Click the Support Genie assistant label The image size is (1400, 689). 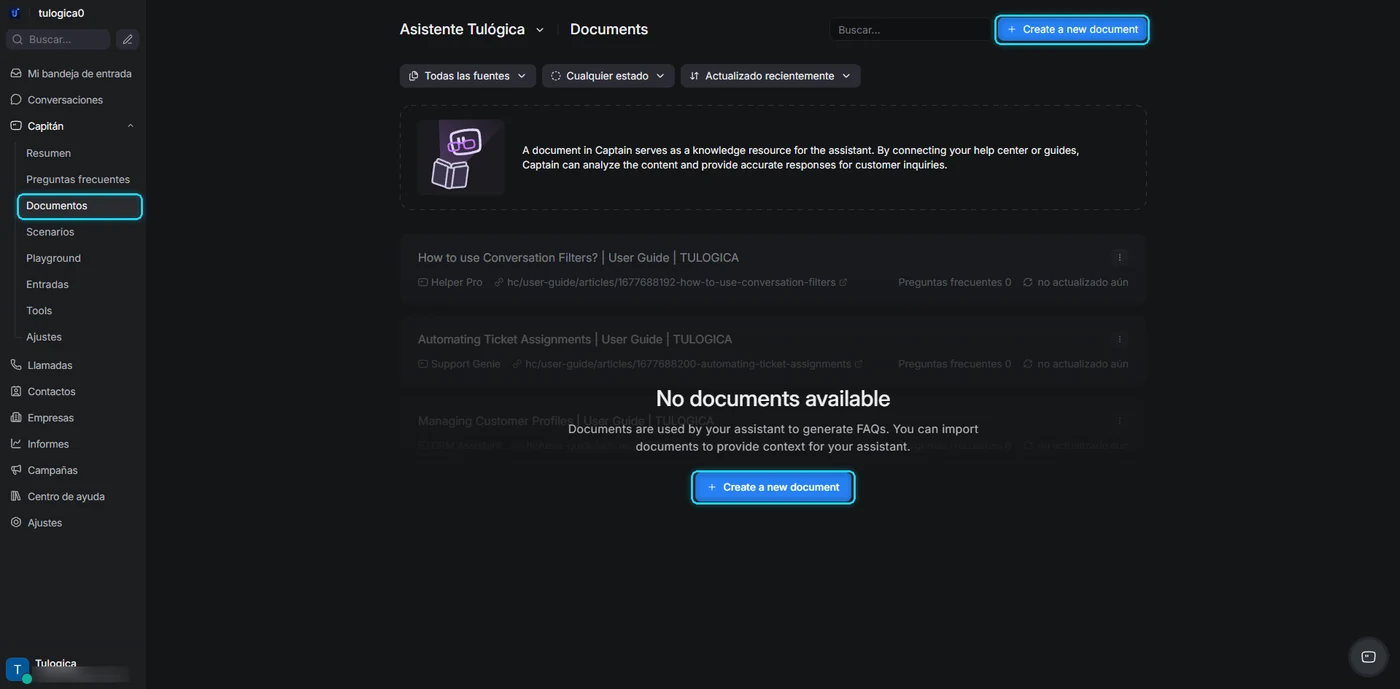(459, 364)
